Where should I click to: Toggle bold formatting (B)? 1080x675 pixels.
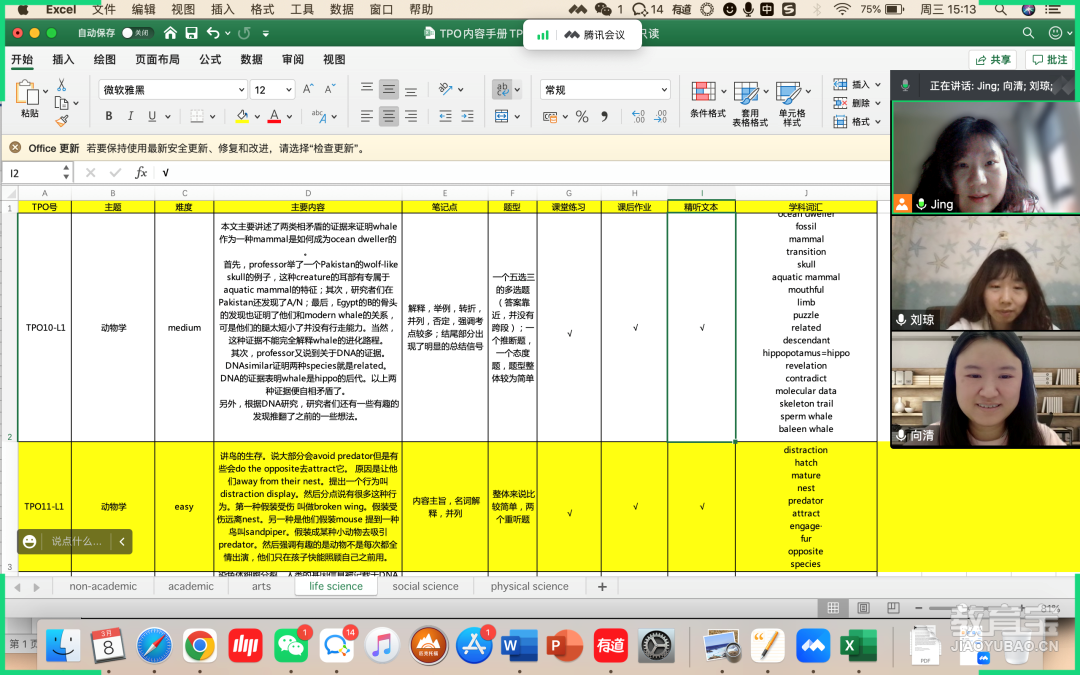pos(109,116)
